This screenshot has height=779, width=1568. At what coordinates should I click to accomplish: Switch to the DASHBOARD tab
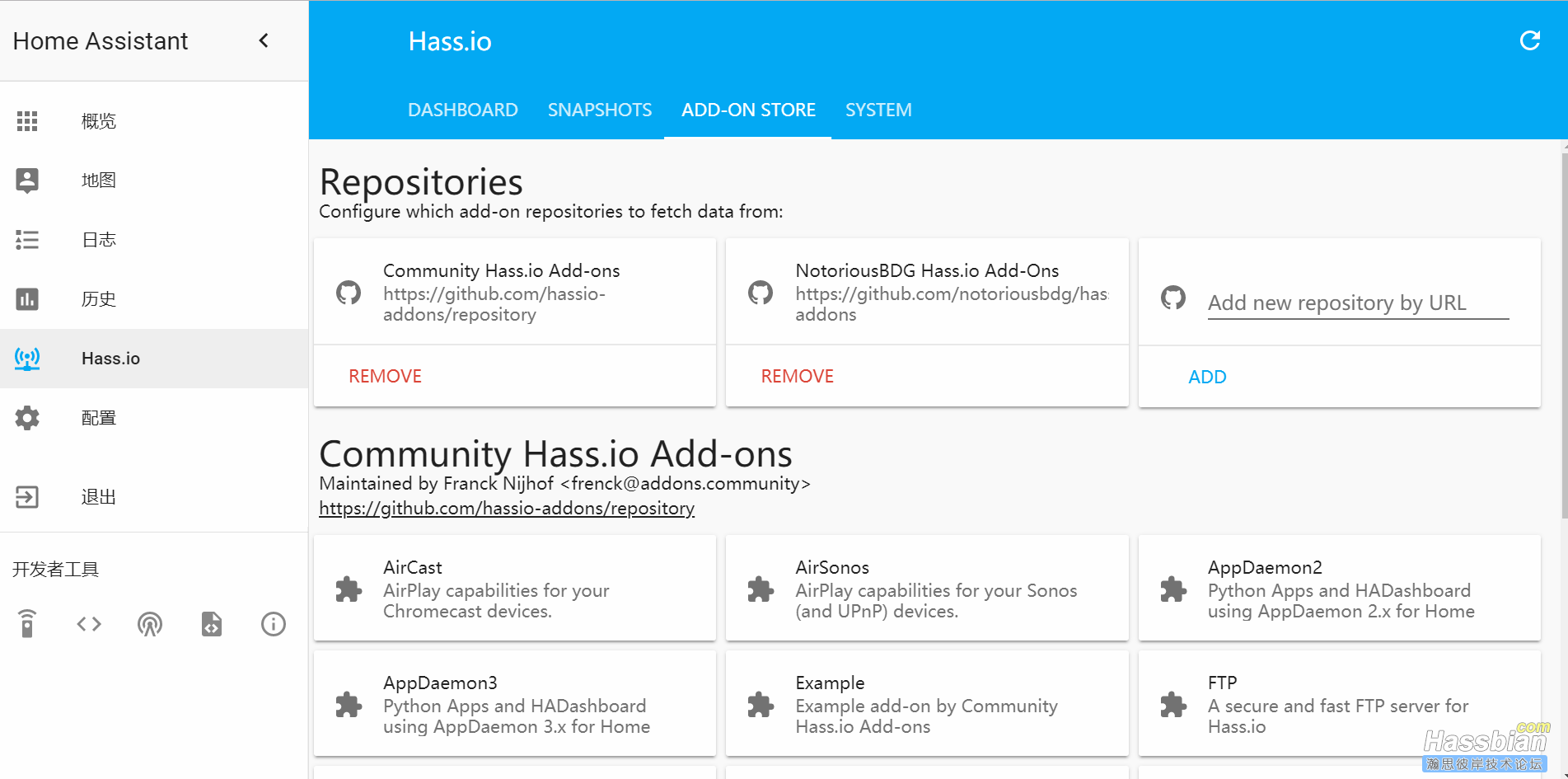tap(463, 110)
